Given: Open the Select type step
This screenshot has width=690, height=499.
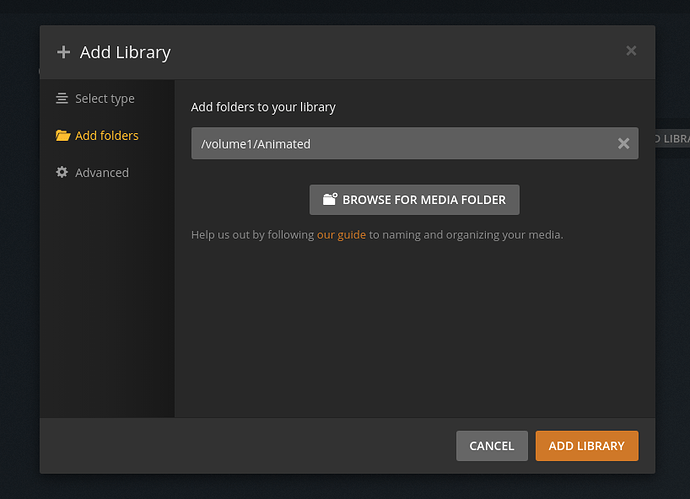Looking at the screenshot, I should click(104, 98).
